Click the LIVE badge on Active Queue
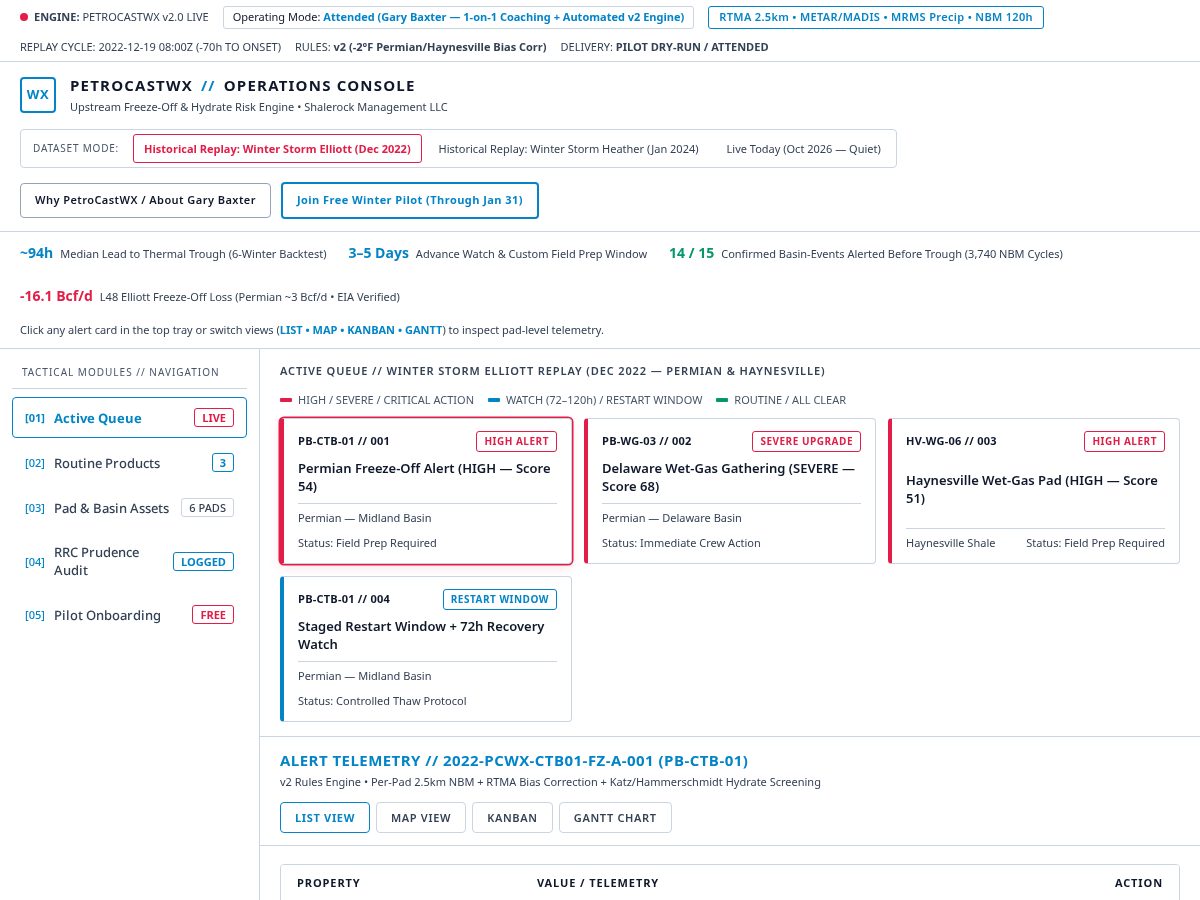 [214, 418]
